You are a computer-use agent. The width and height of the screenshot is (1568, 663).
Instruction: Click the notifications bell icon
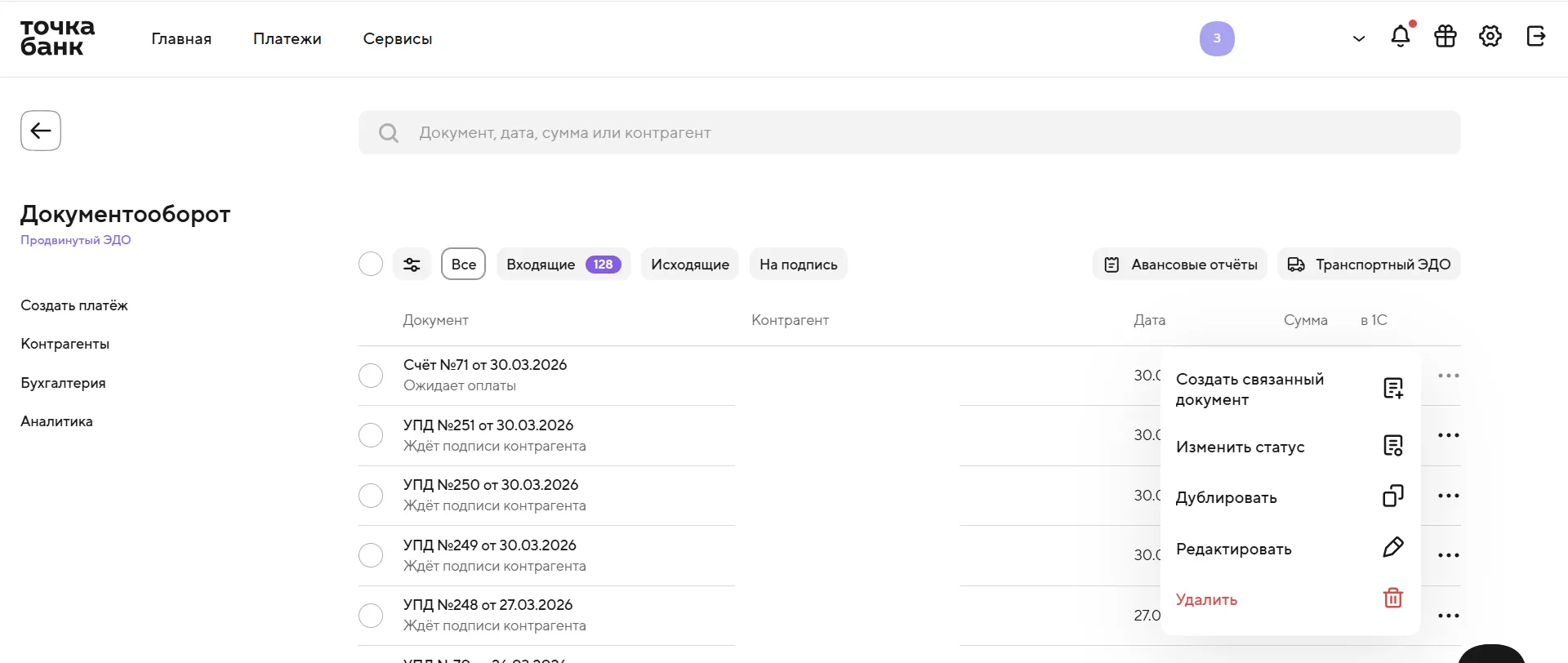tap(1401, 37)
